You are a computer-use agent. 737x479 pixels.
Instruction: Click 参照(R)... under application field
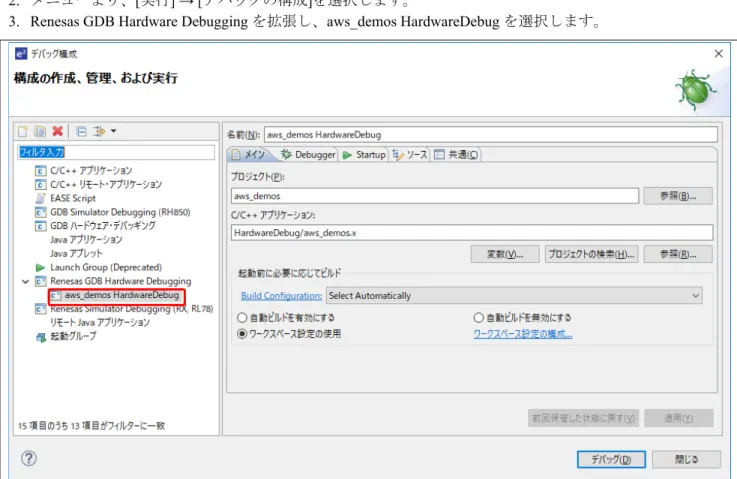[678, 254]
